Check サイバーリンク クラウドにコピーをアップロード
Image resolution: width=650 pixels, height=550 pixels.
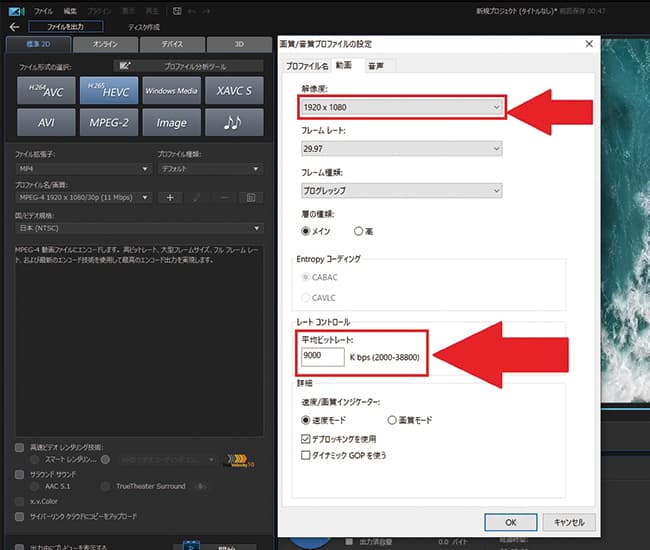(19, 516)
